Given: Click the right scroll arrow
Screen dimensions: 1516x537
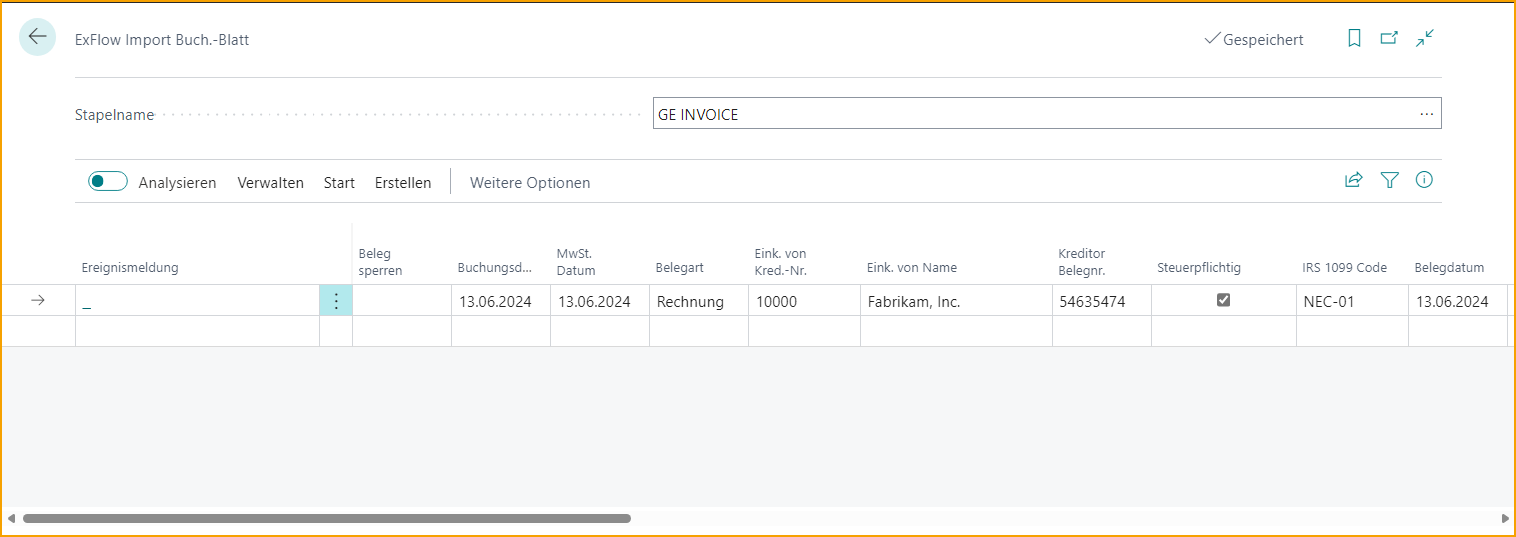Looking at the screenshot, I should click(x=1505, y=519).
